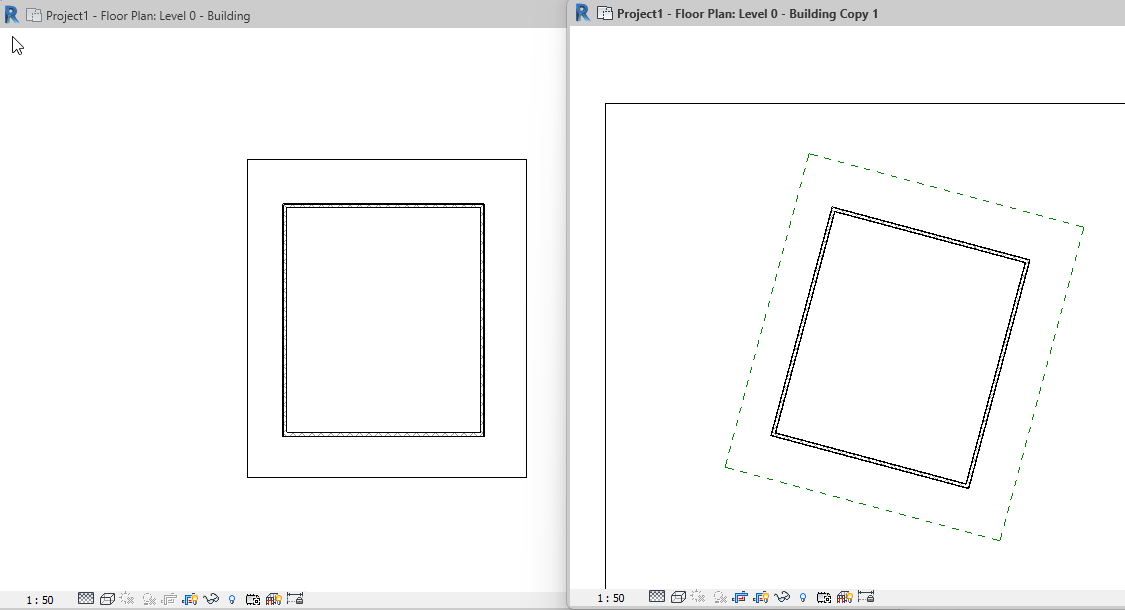
Task: Toggle Reveal Hidden Elements in the left view
Action: pyautogui.click(x=232, y=598)
